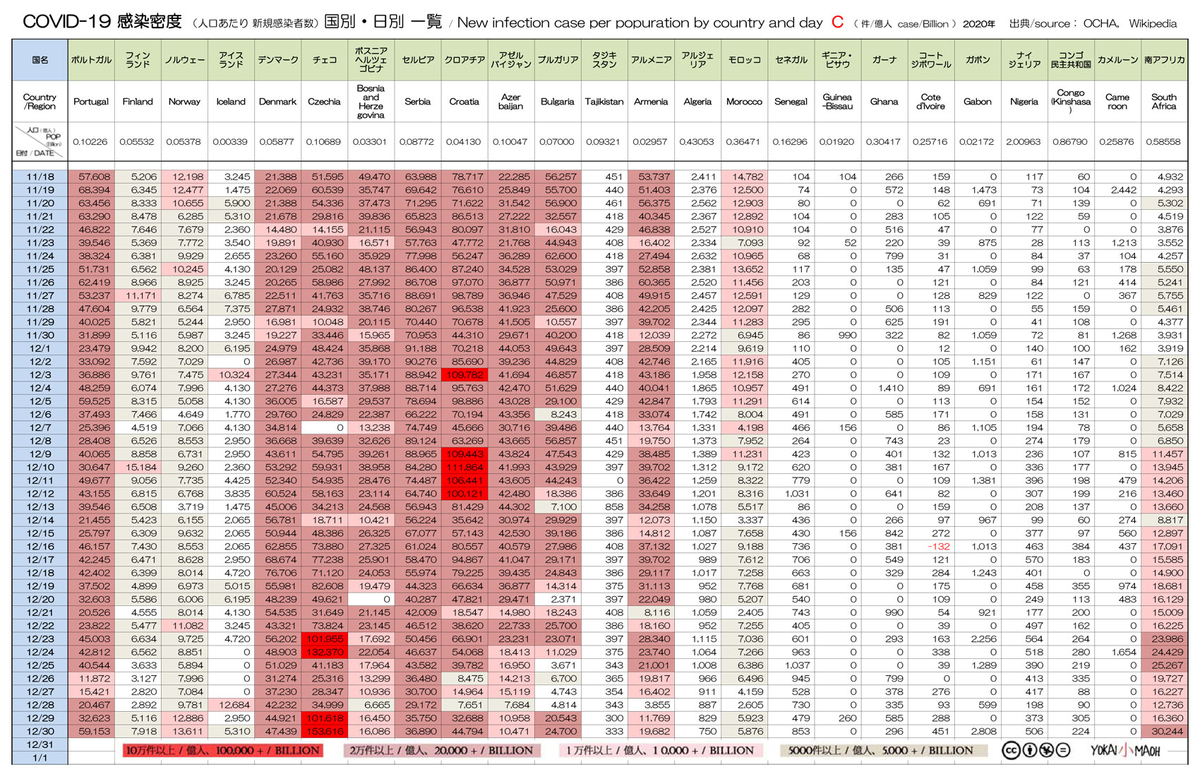
Task: Click the Cote d'Ivoire column header
Action: 931,102
